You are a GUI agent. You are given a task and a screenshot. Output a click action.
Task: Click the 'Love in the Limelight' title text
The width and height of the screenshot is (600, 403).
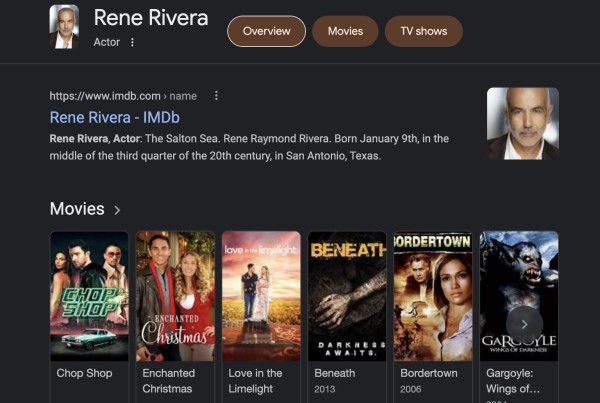[255, 381]
